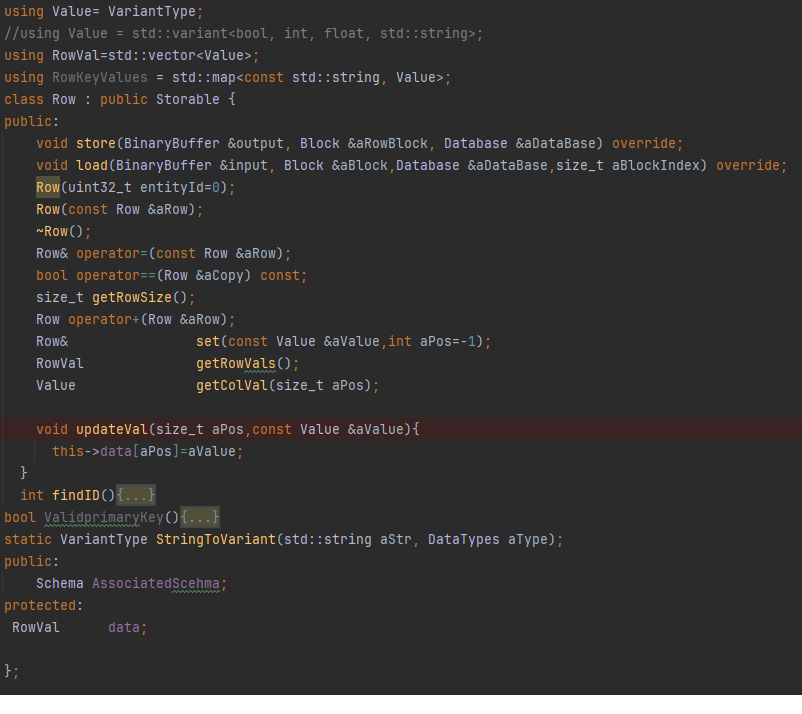802x714 pixels.
Task: Click the this->data[aPos]=aValue statement
Action: pyautogui.click(x=148, y=451)
